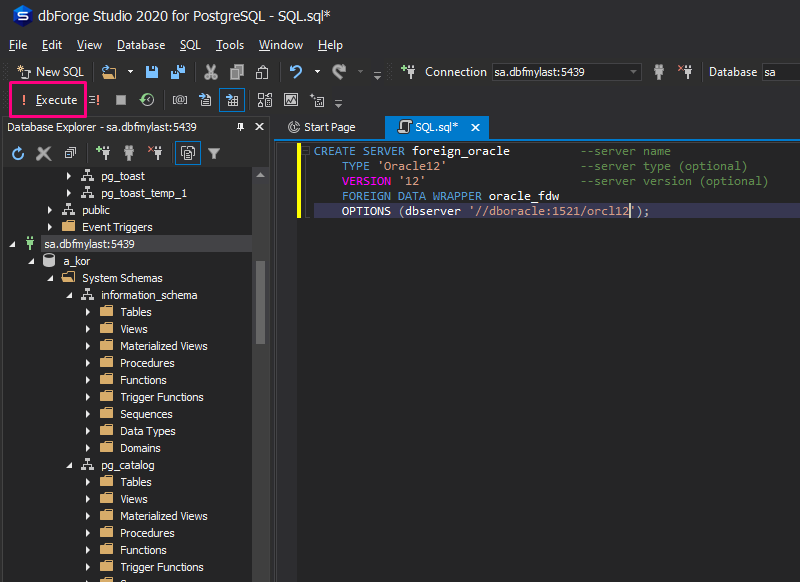Screen dimensions: 800x582
Task: Open SQL toolbar overflow options arrow
Action: (x=338, y=104)
